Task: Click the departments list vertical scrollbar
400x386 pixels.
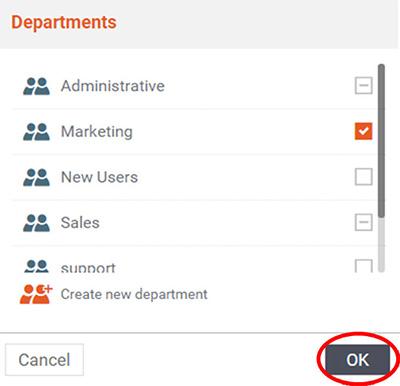Action: 381,168
